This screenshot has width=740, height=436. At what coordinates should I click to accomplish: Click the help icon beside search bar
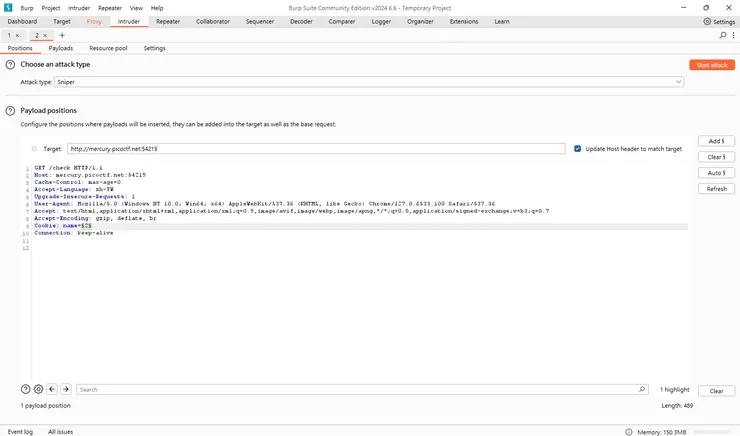coord(25,389)
